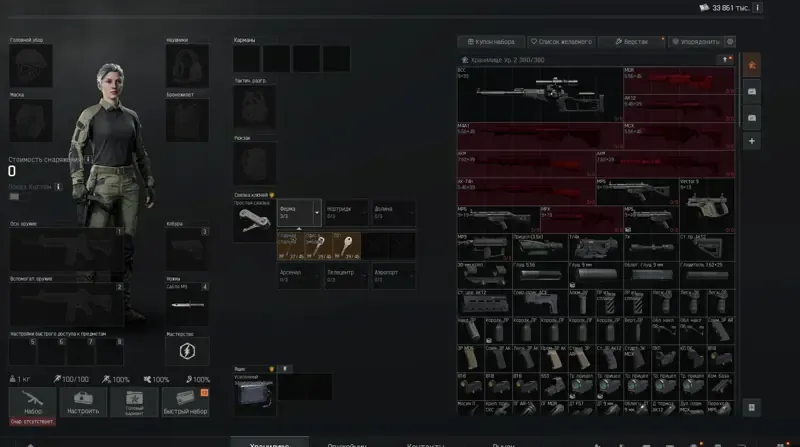
Task: Click the Купон набора button
Action: click(x=491, y=42)
